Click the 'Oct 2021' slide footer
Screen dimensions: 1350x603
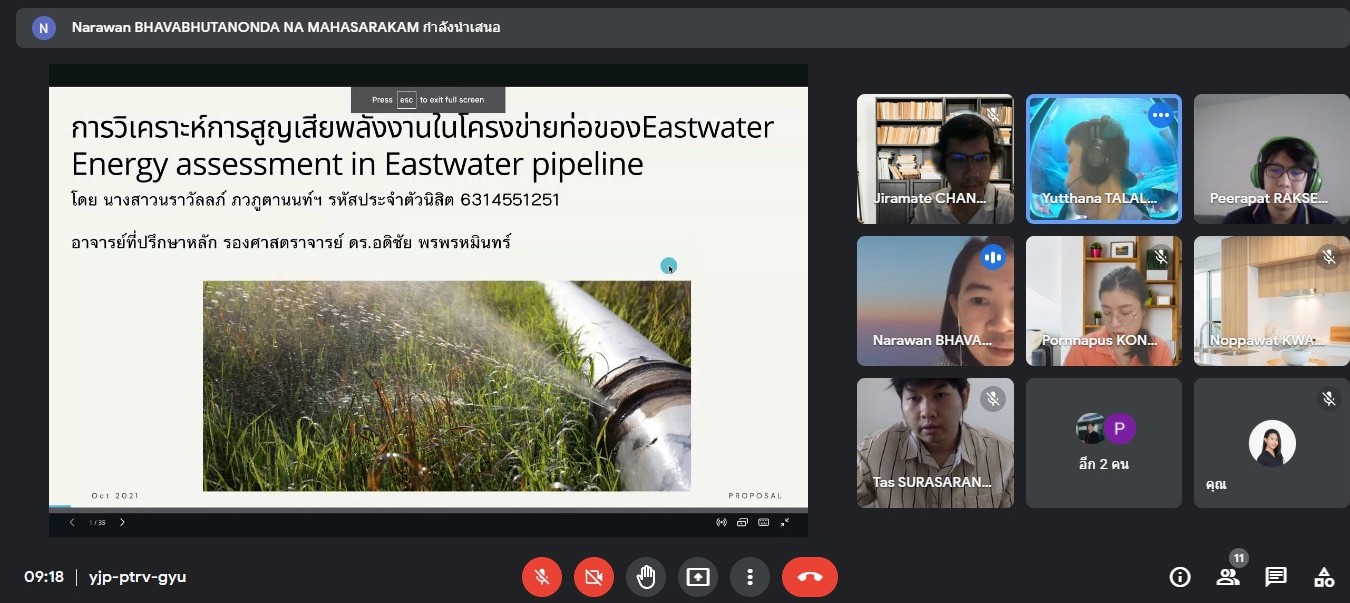(x=115, y=496)
